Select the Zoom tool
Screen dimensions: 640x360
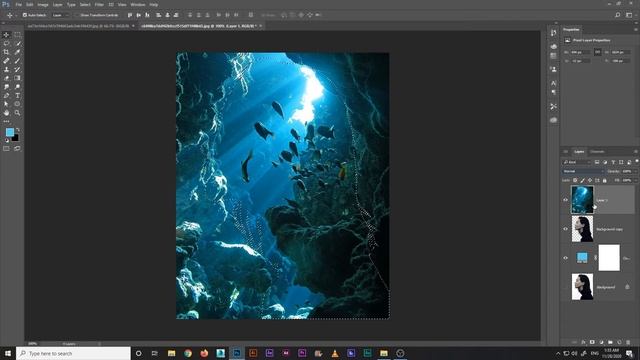[x=17, y=113]
